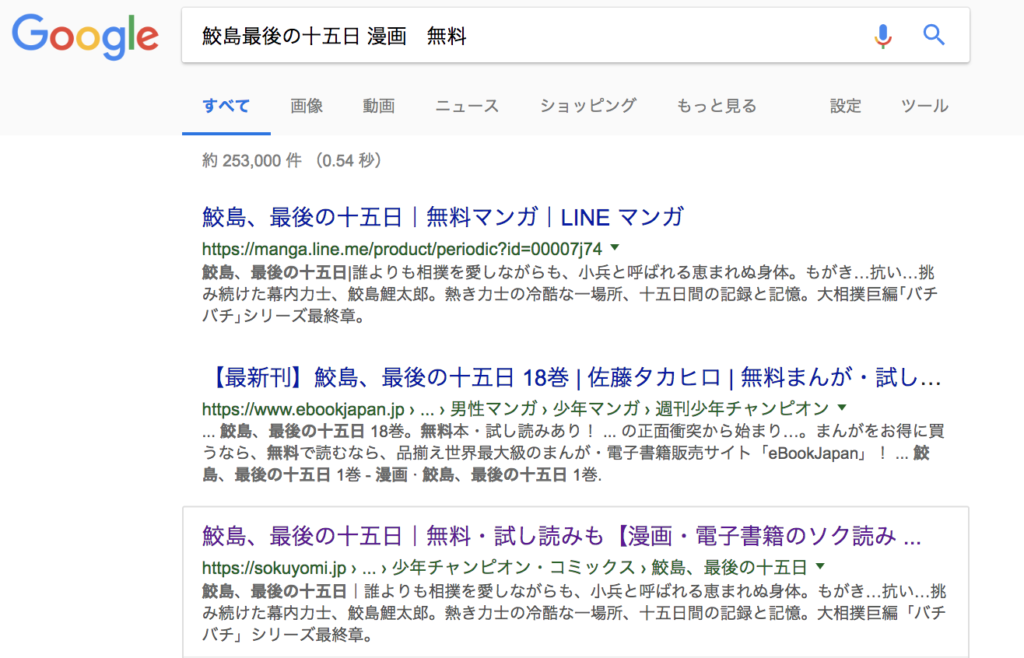This screenshot has height=658, width=1024.
Task: Click the 約 253,000 件 result count
Action: [x=291, y=161]
